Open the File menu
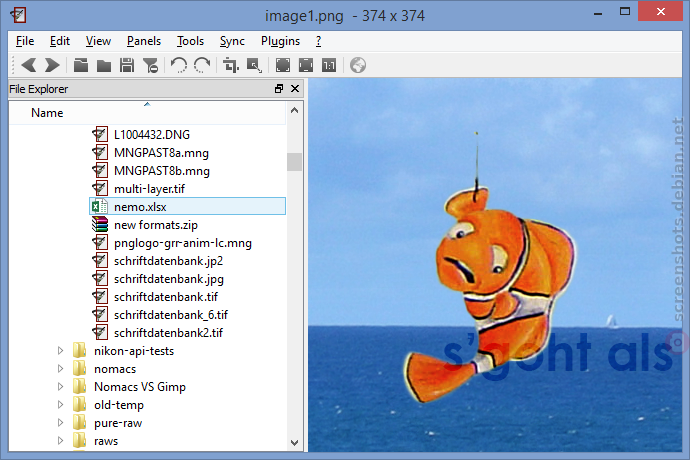The image size is (690, 460). [25, 41]
